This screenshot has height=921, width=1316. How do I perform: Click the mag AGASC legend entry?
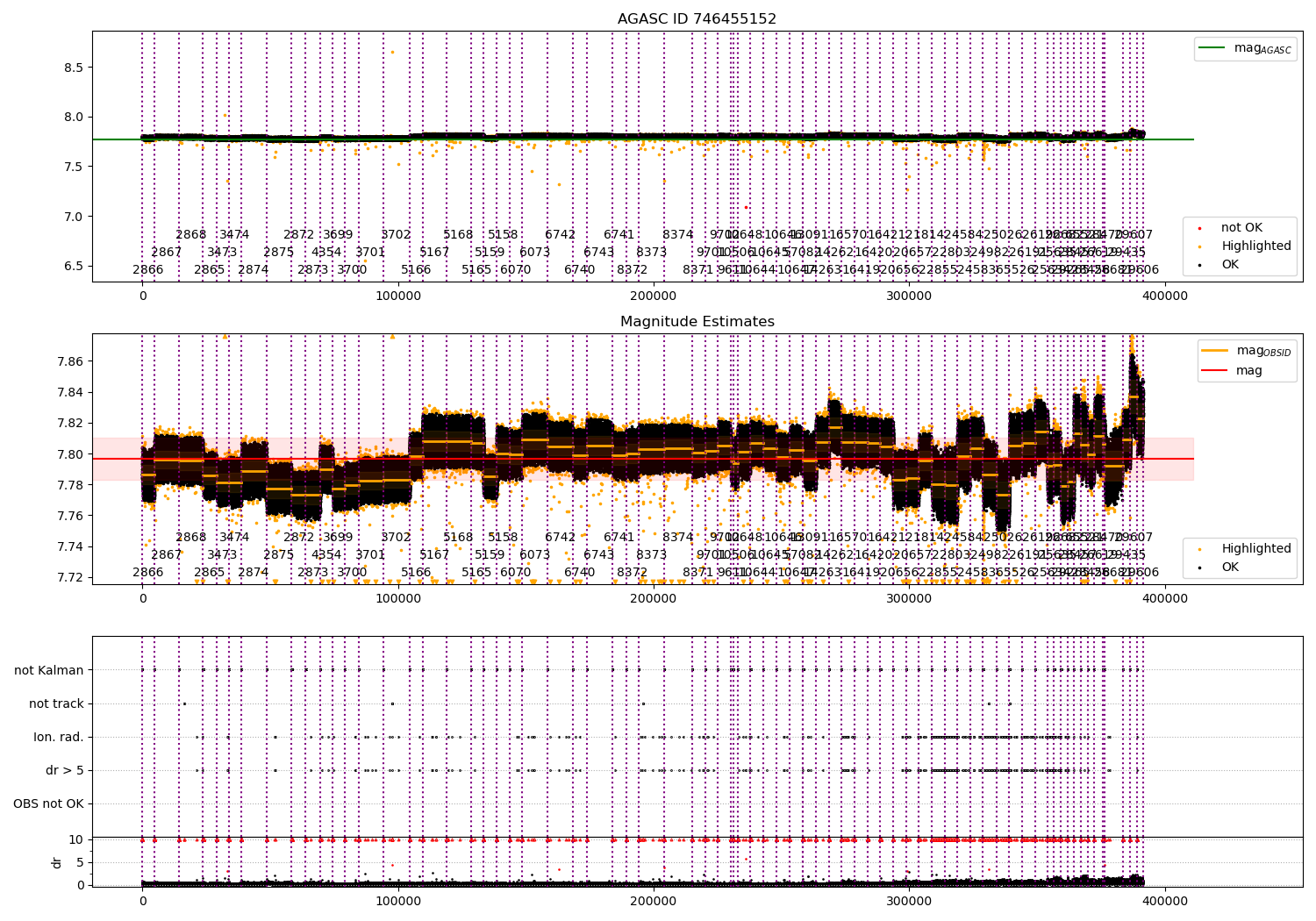[1246, 48]
